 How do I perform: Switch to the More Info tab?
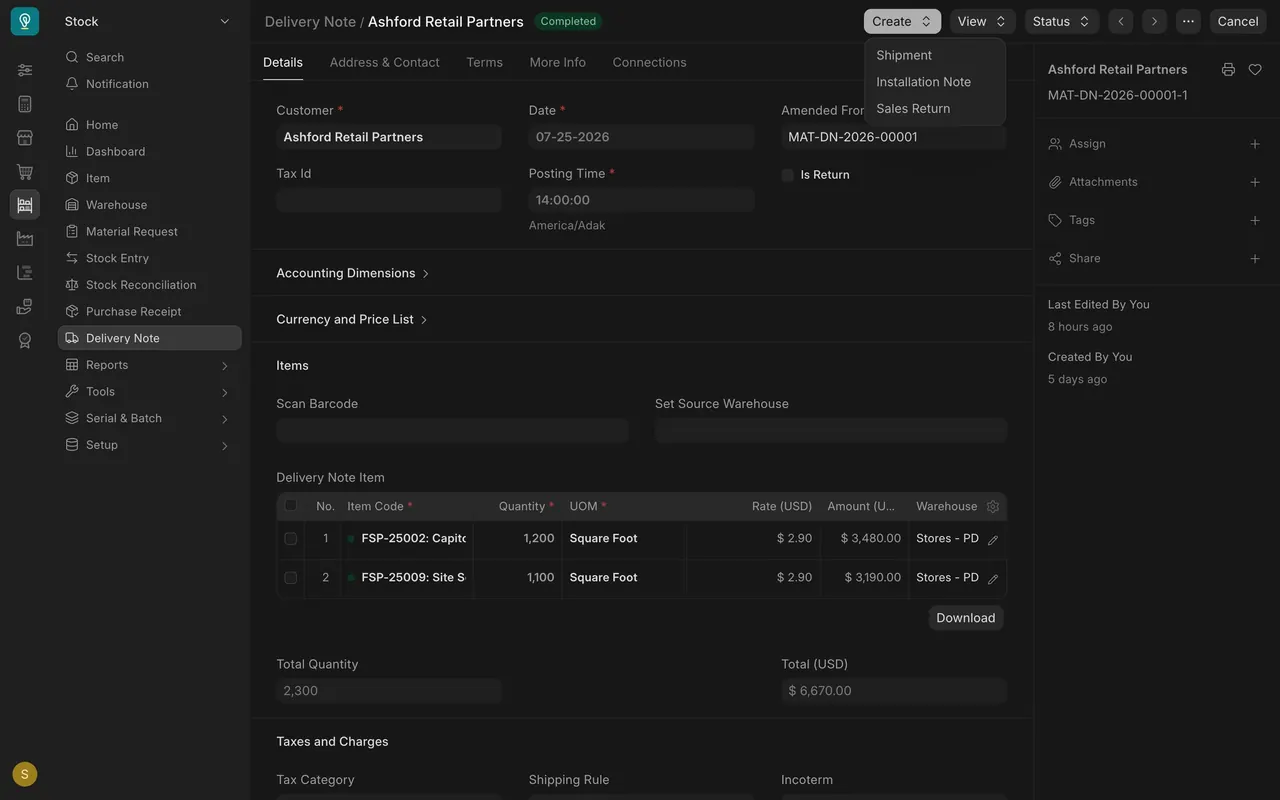558,62
